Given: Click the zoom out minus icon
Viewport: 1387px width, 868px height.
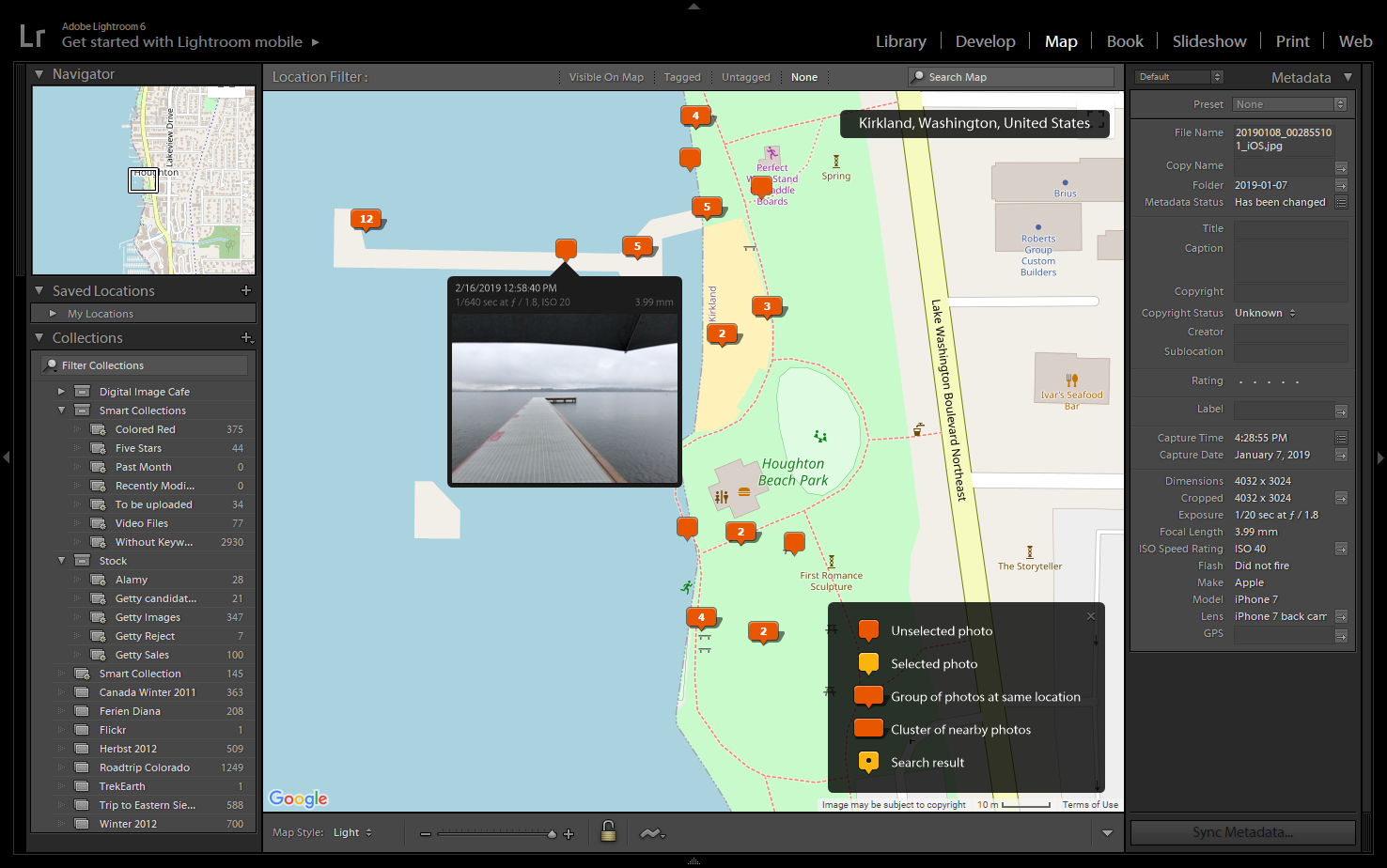Looking at the screenshot, I should point(426,834).
